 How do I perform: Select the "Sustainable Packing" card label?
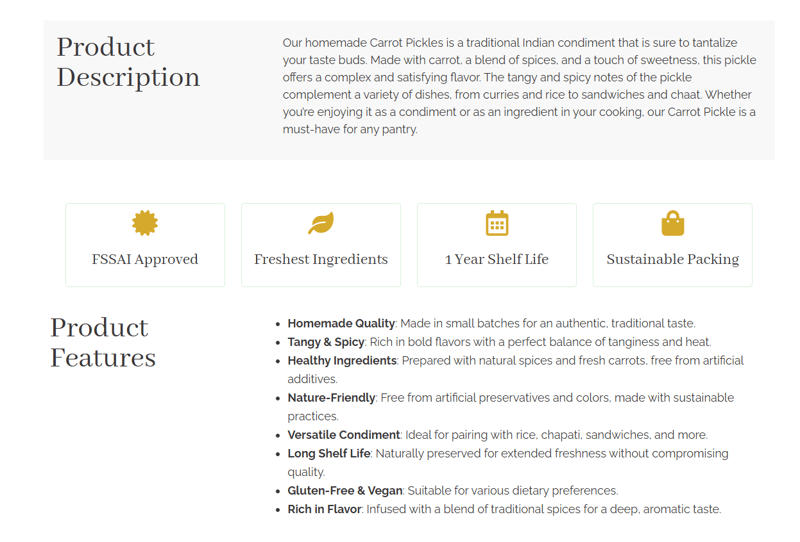coord(673,259)
